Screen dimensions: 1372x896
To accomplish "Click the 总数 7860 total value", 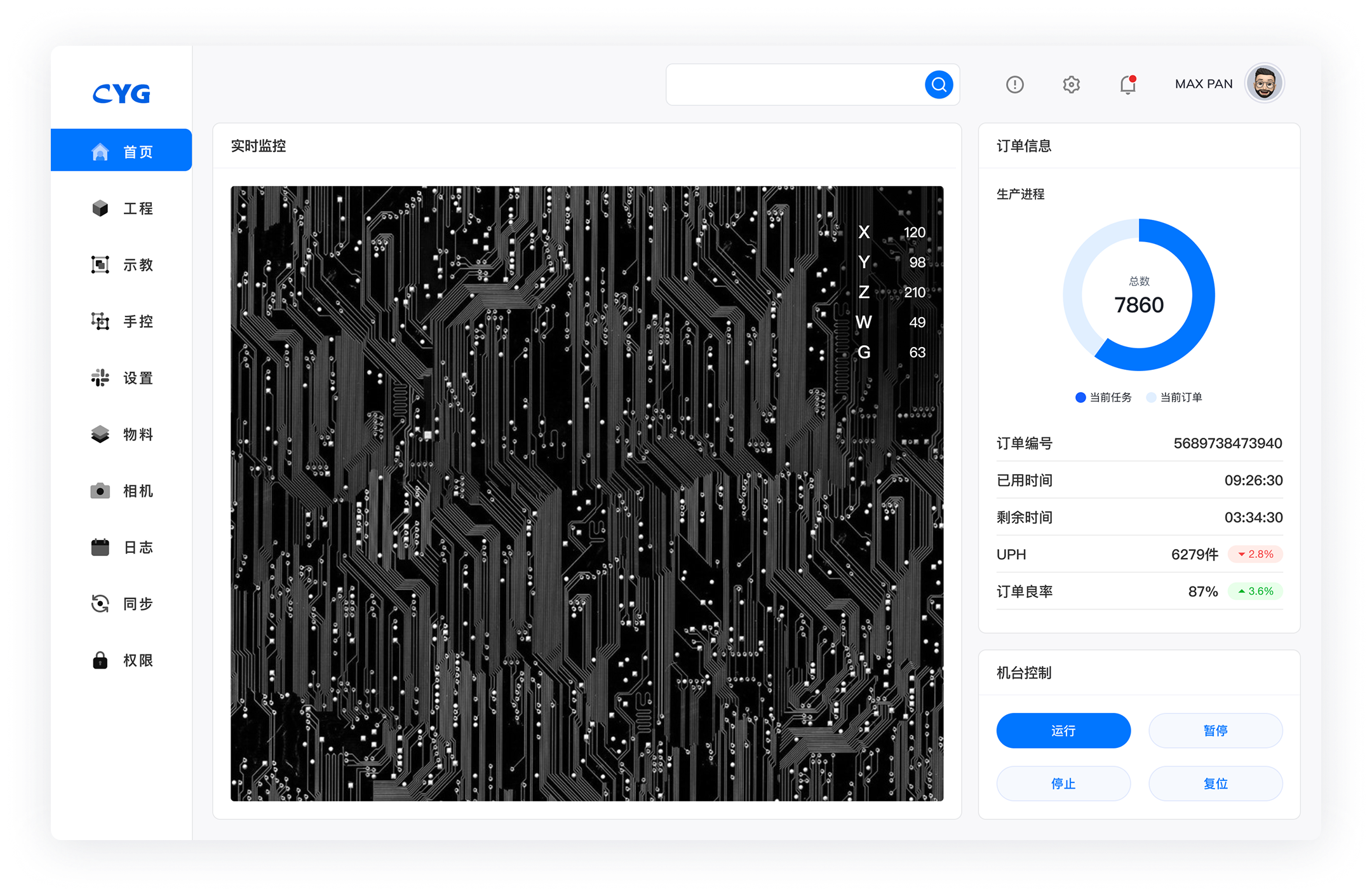I will pos(1139,305).
